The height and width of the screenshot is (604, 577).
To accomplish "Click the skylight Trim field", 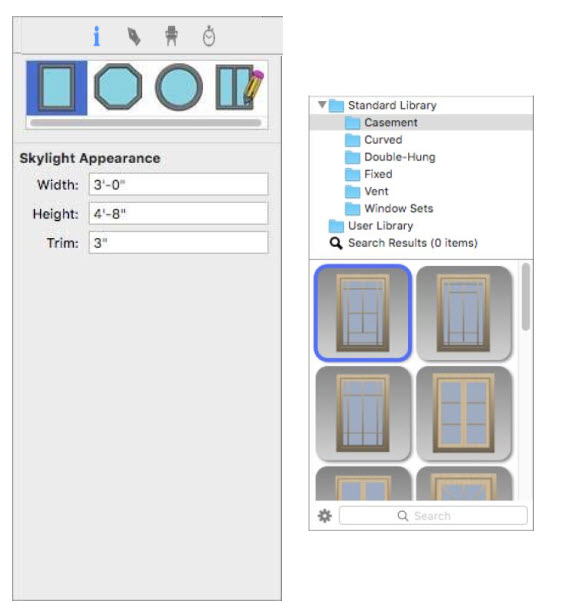I will (178, 242).
